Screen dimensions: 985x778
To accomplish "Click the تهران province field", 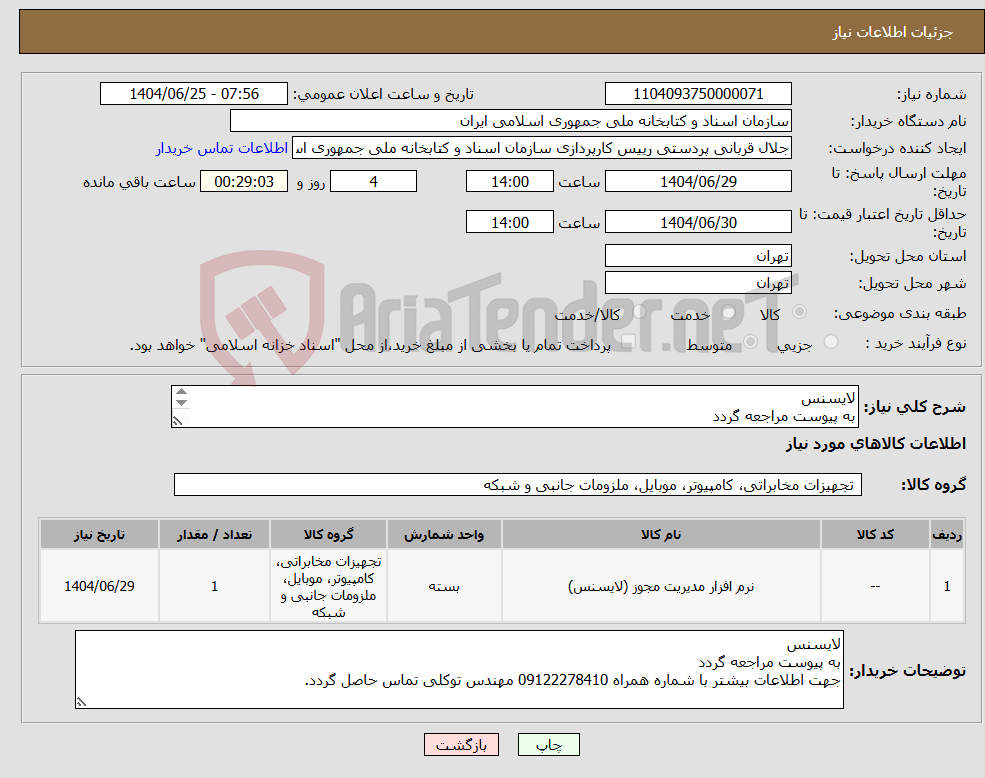I will (697, 255).
